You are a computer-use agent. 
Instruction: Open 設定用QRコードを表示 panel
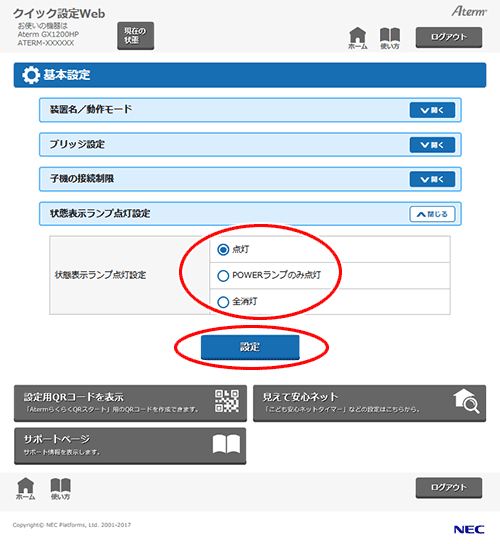tap(130, 403)
